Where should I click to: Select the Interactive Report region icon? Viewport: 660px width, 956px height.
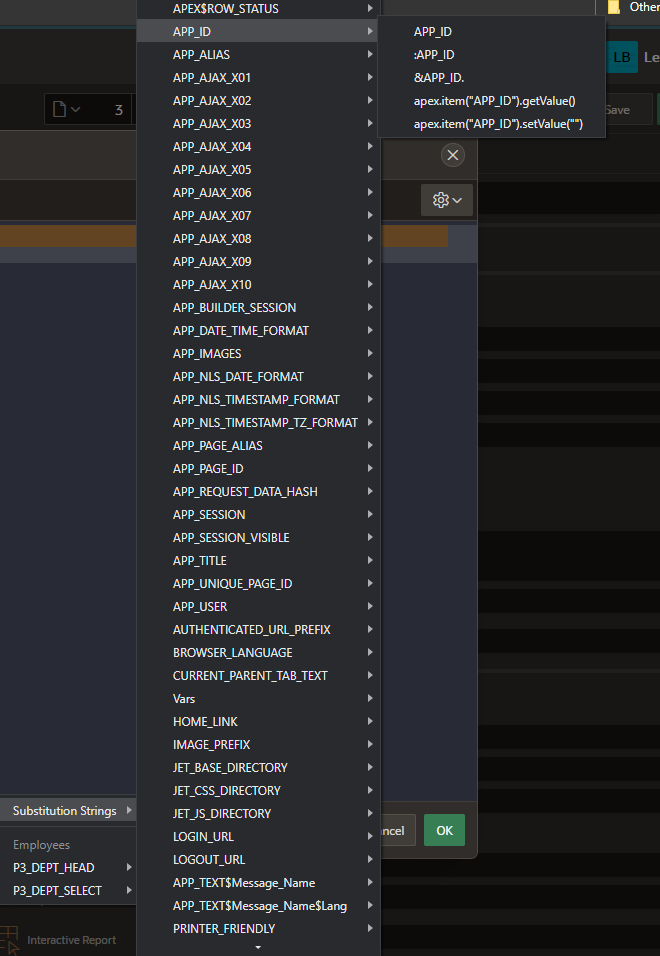pos(10,940)
